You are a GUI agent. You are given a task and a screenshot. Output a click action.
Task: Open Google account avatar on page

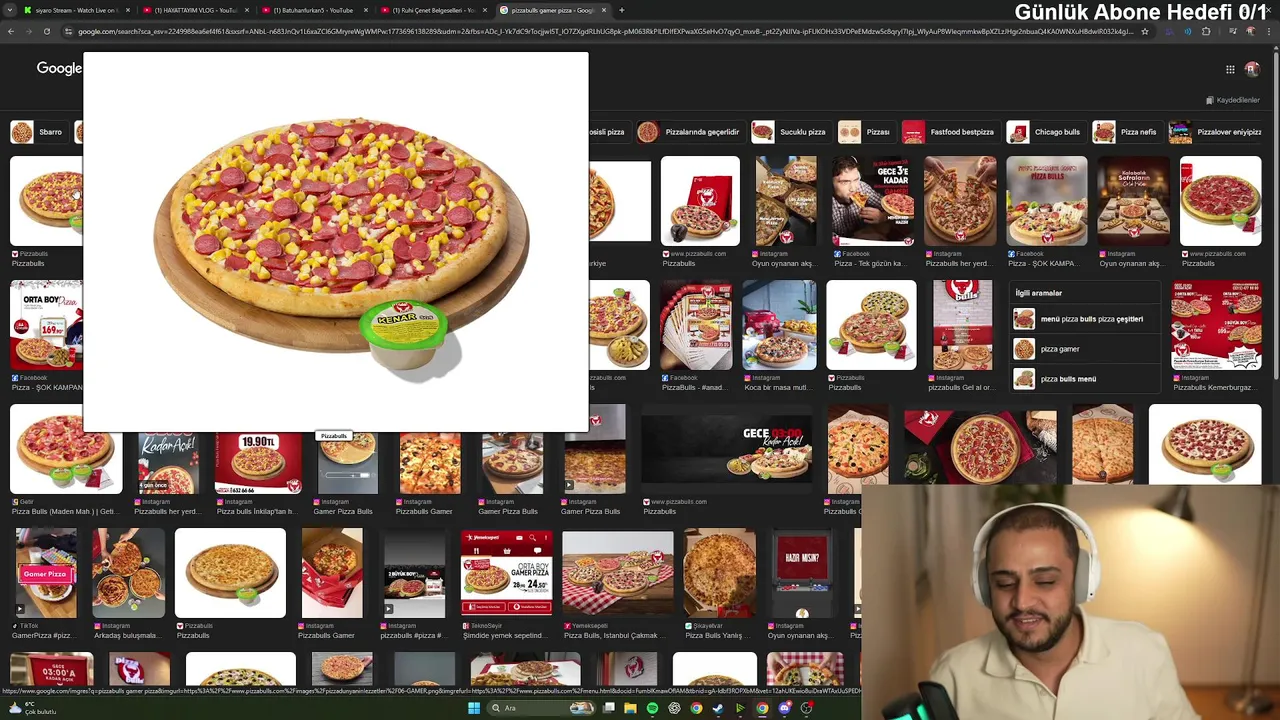[1252, 69]
